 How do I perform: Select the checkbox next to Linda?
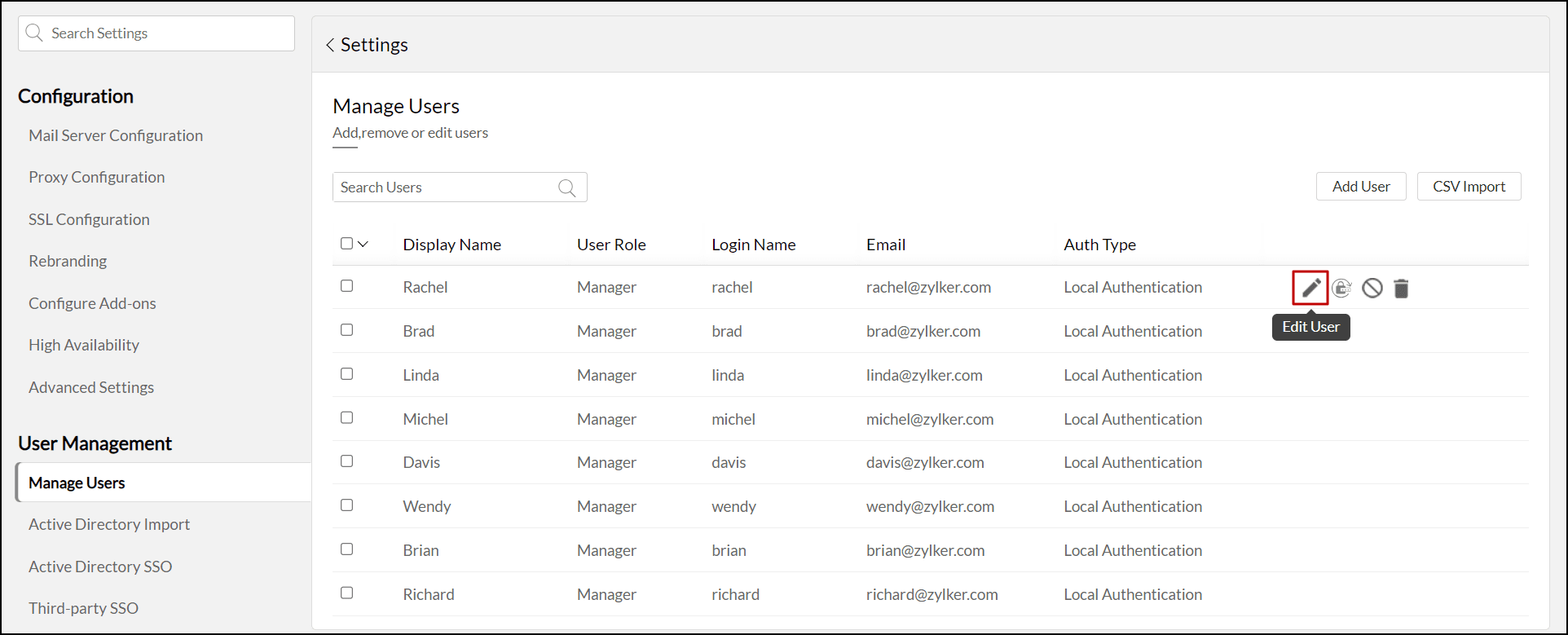[x=347, y=374]
